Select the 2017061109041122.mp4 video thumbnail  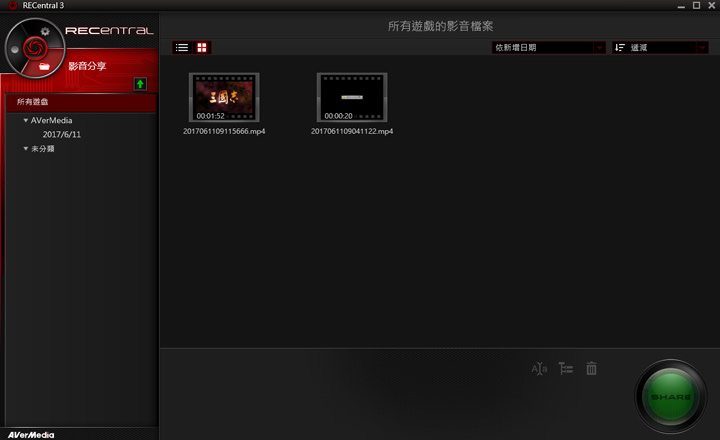point(352,97)
